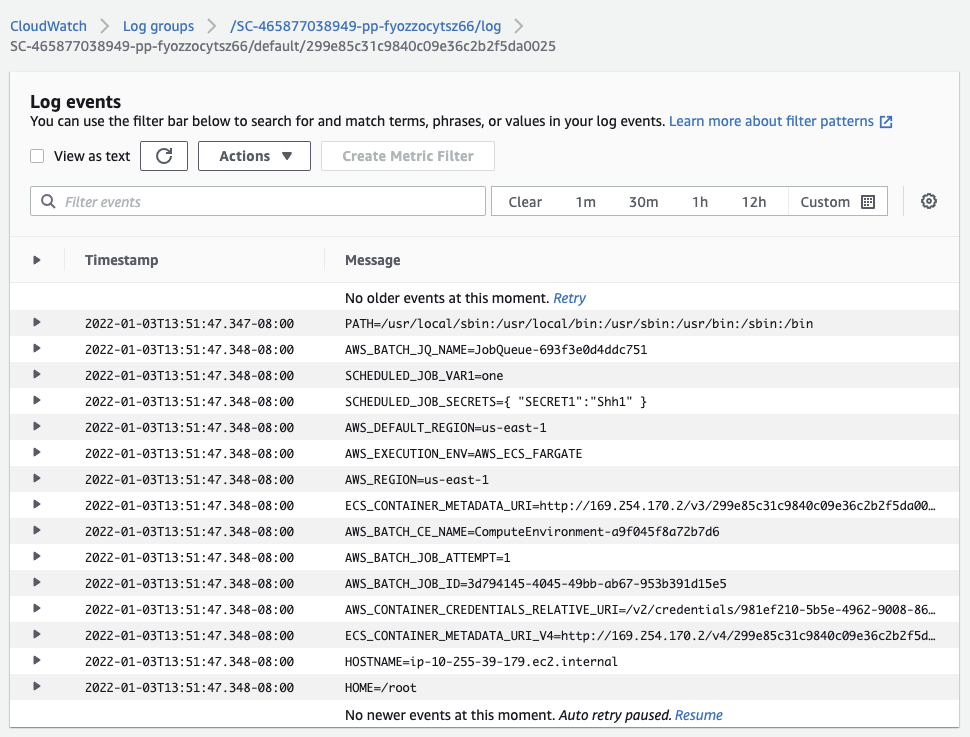
Task: Go to Log groups breadcrumb
Action: 159,26
